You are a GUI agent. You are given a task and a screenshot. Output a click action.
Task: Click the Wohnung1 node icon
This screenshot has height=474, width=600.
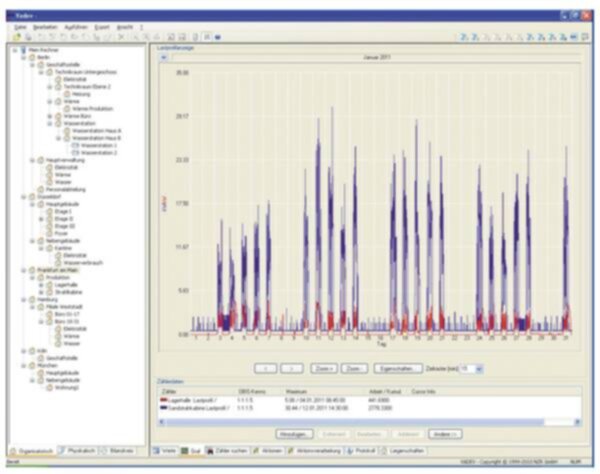pyautogui.click(x=49, y=388)
